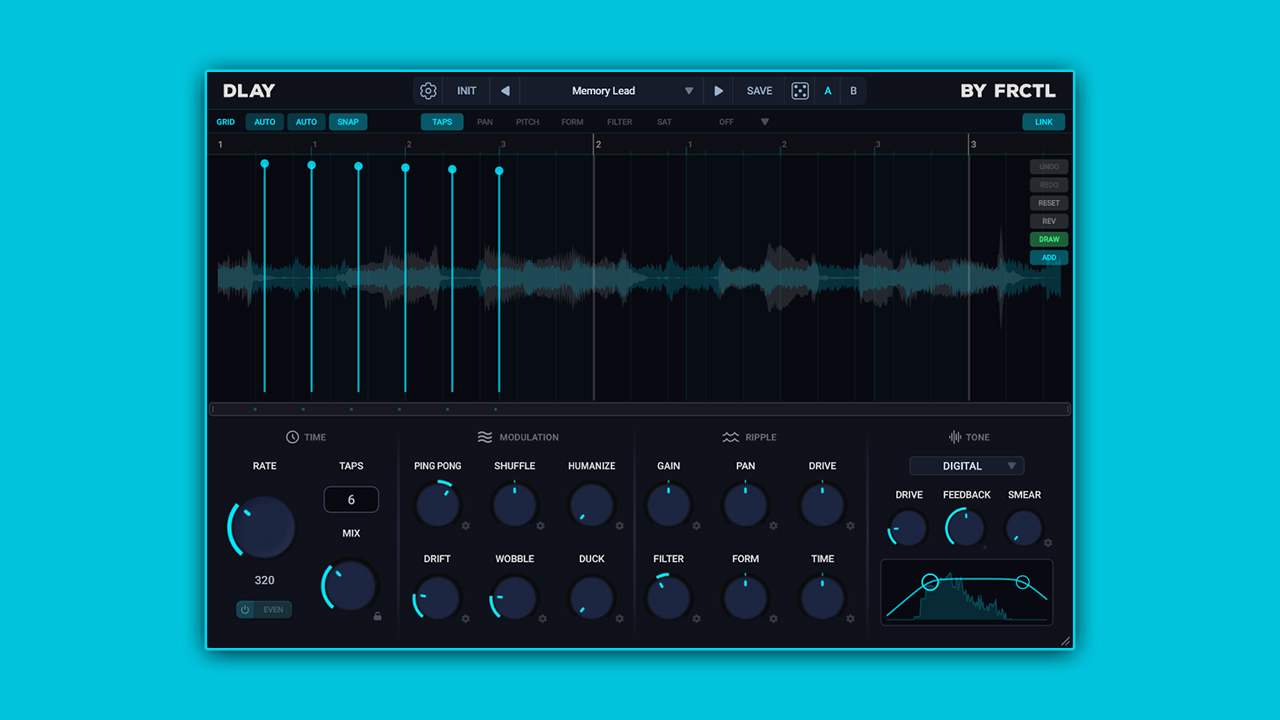Click the REV reverse button
This screenshot has width=1280, height=720.
[1049, 221]
